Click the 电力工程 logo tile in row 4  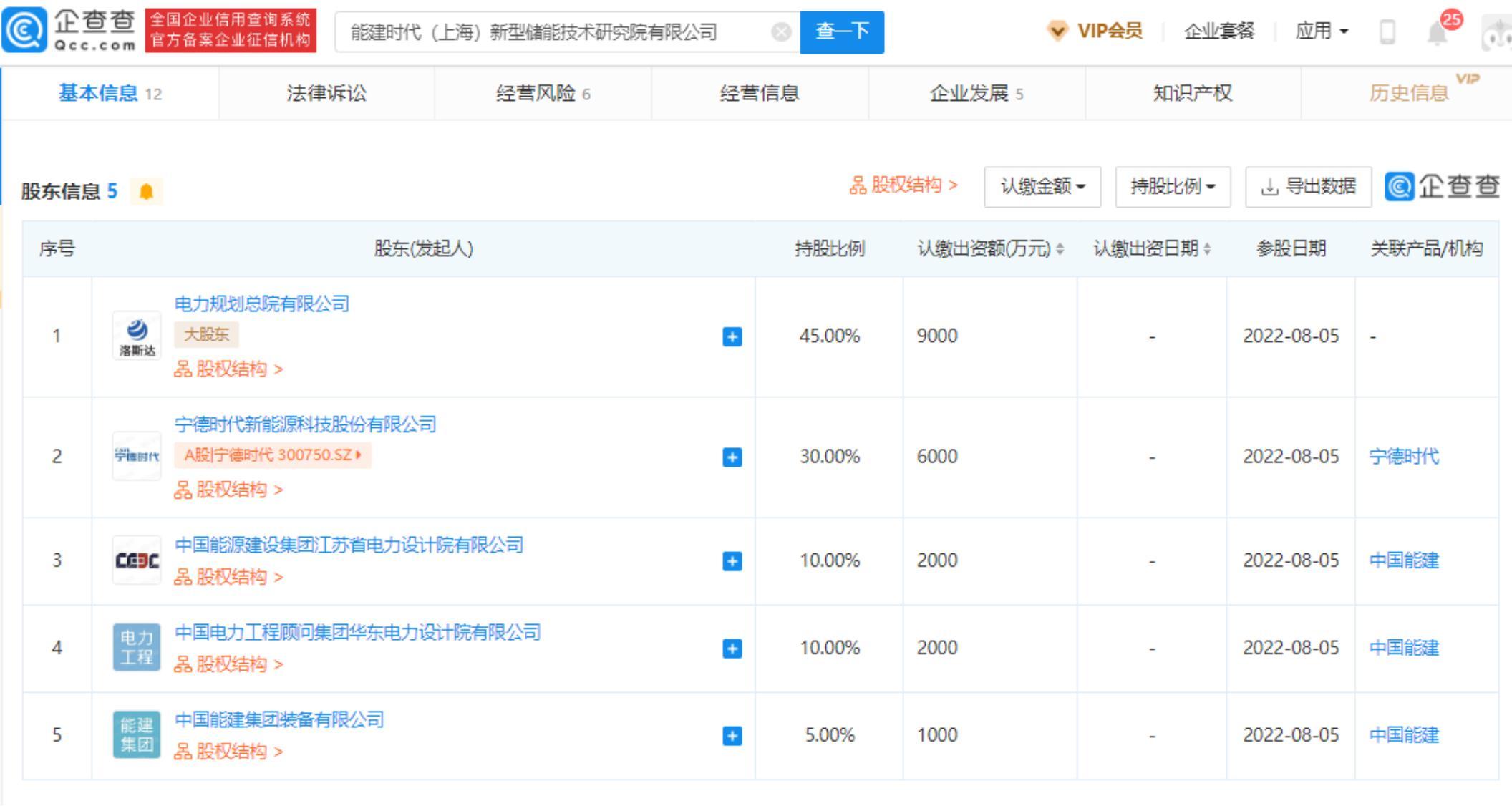(x=137, y=647)
